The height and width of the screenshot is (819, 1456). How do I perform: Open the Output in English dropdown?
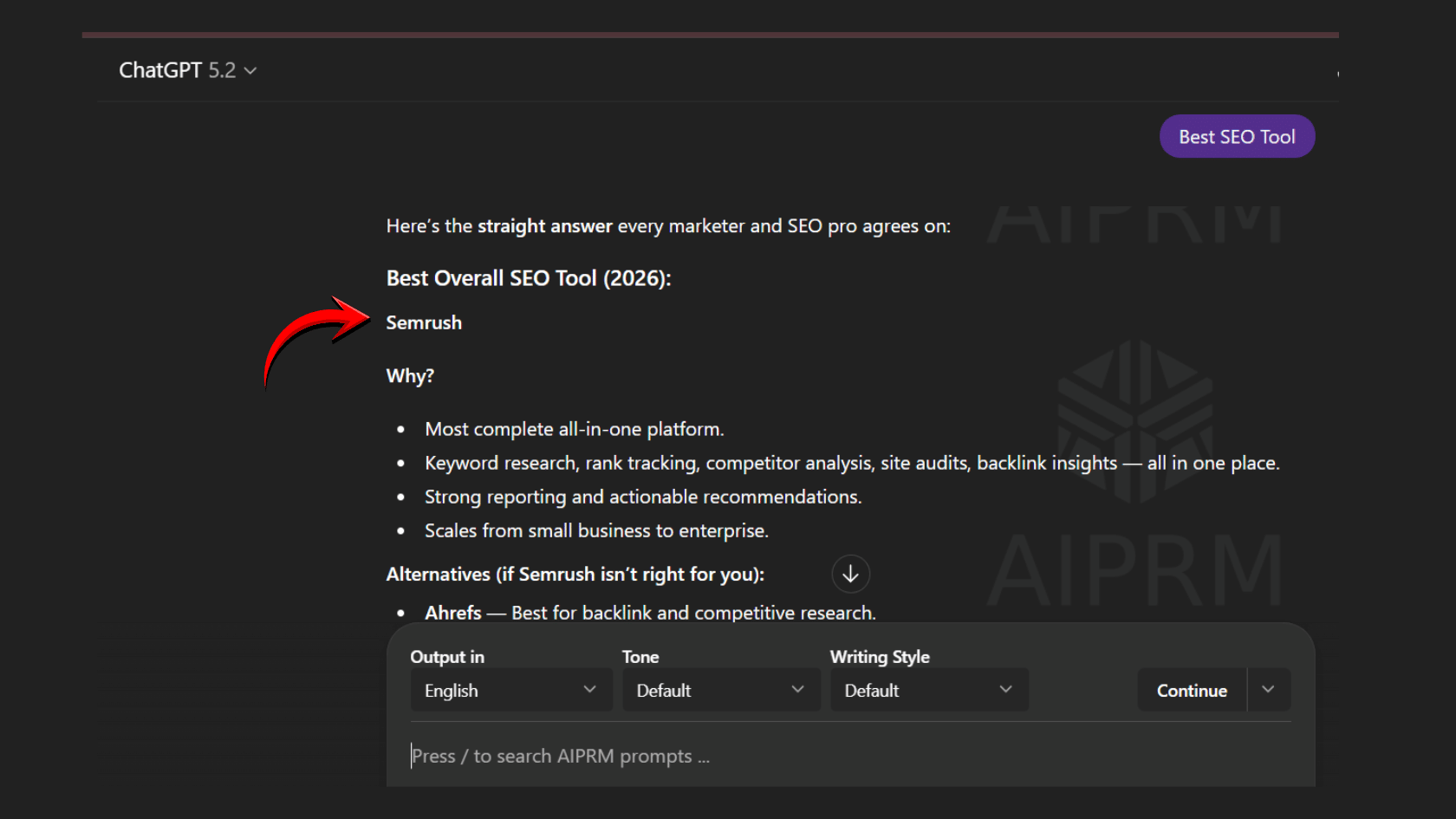coord(511,690)
